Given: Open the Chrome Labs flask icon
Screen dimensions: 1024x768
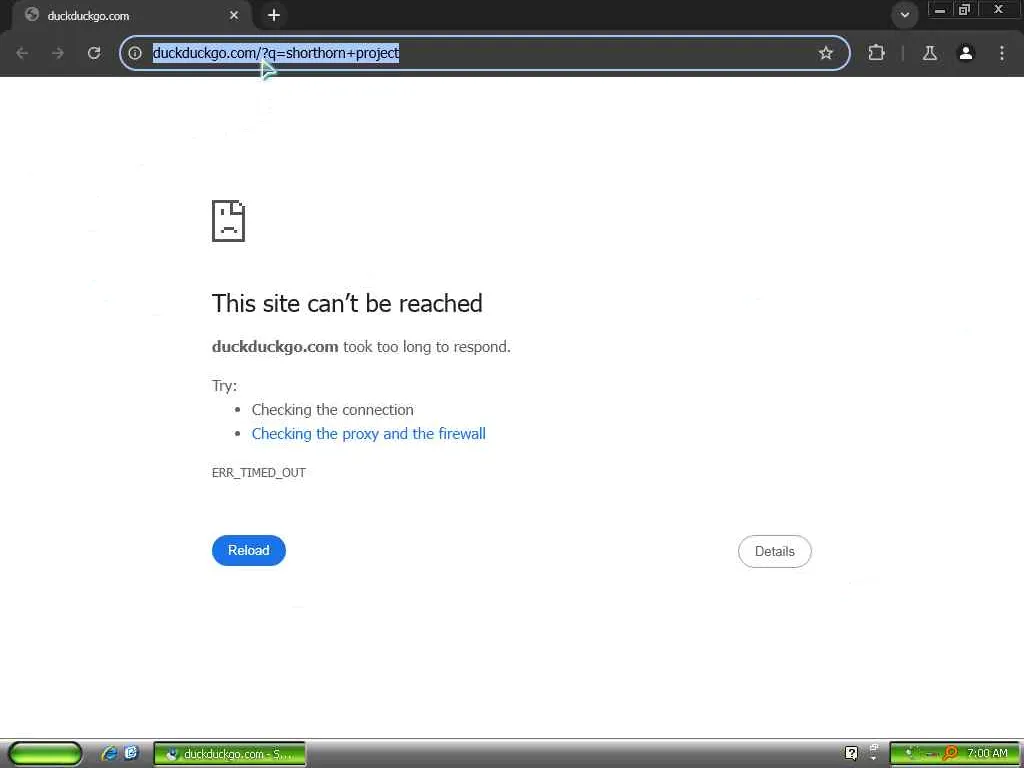Looking at the screenshot, I should pyautogui.click(x=930, y=53).
